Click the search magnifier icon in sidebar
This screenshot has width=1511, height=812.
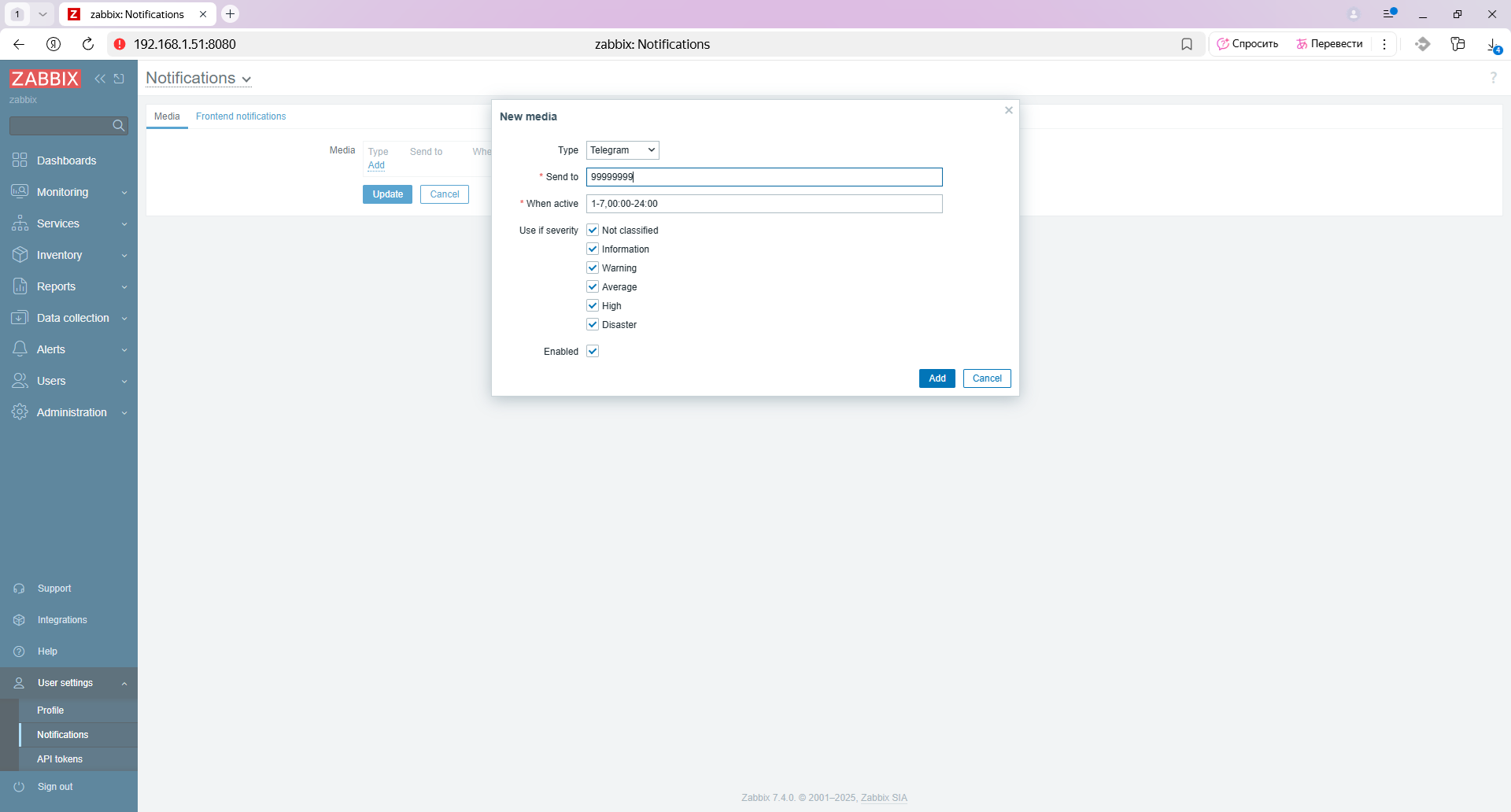119,126
